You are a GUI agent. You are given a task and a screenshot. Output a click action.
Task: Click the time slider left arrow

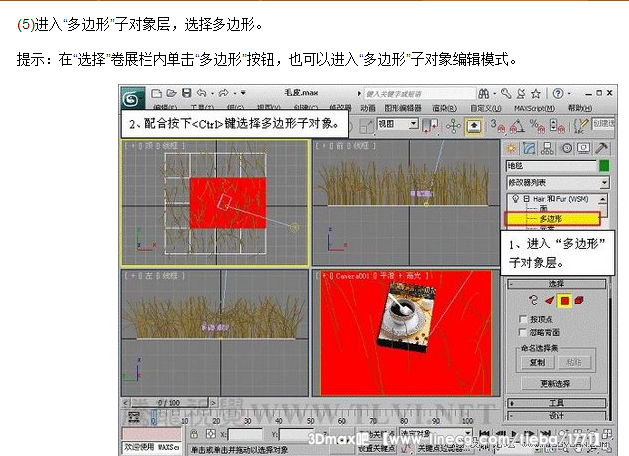pyautogui.click(x=126, y=402)
